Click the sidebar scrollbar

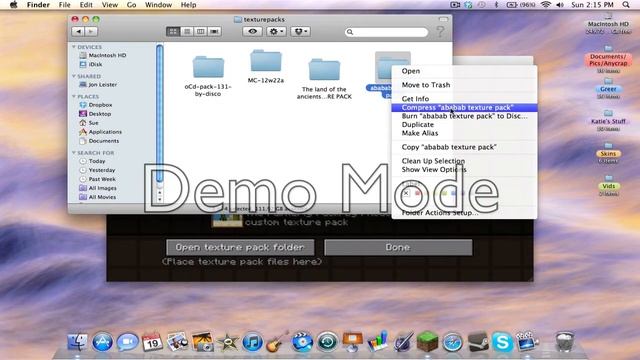[160, 114]
